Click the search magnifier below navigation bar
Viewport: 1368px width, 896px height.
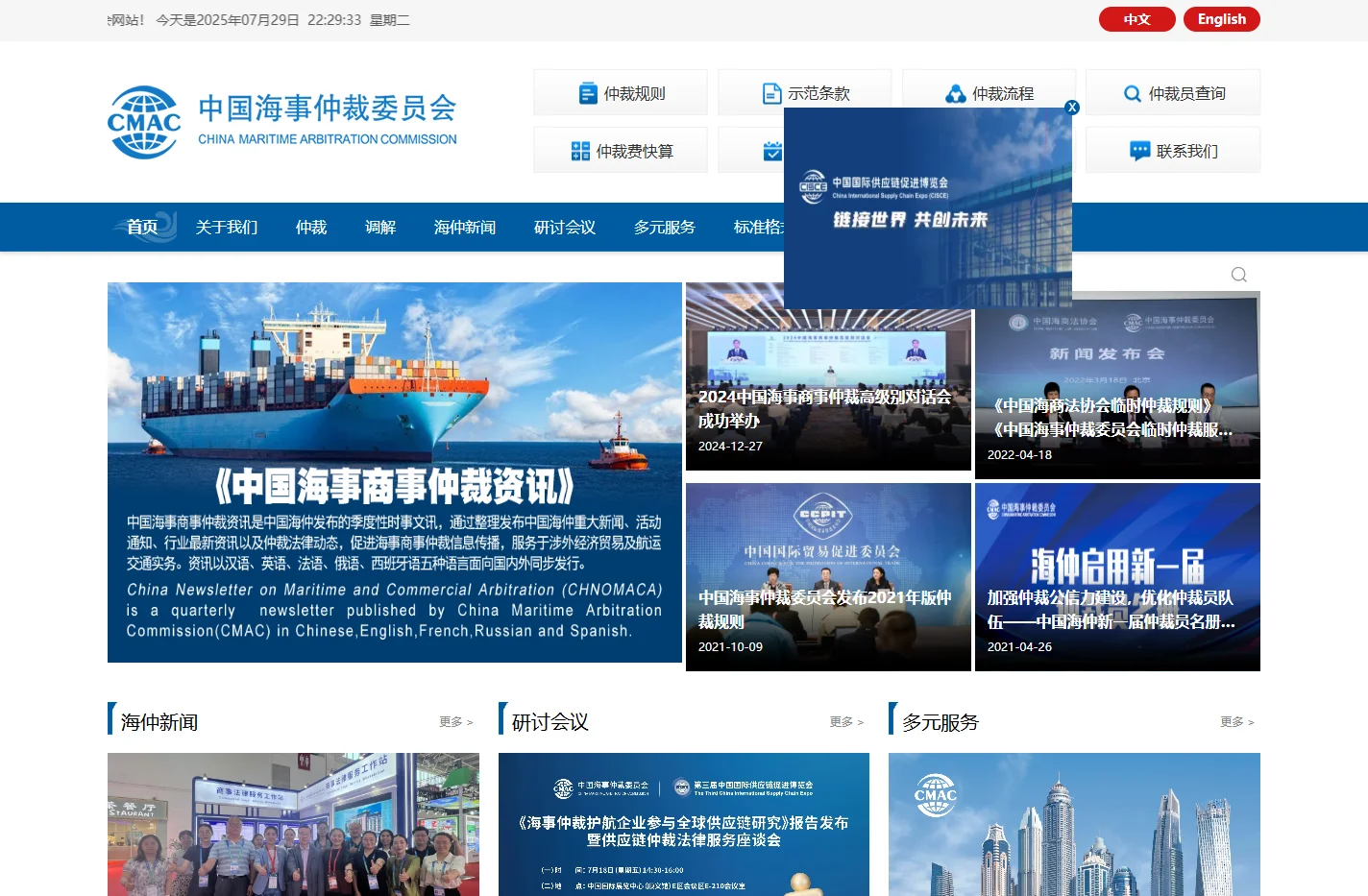(x=1239, y=275)
